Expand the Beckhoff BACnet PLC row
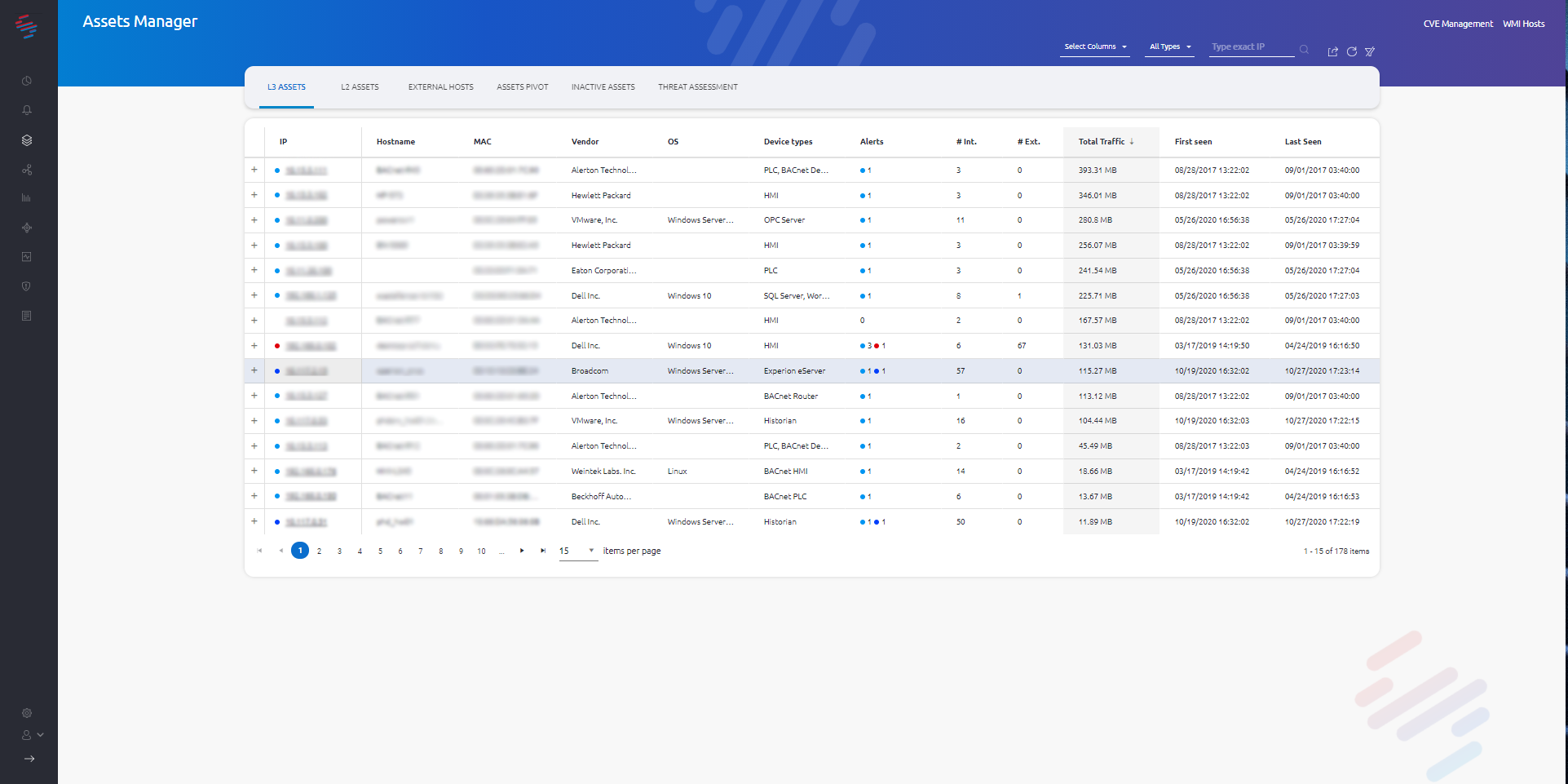1568x784 pixels. [254, 496]
